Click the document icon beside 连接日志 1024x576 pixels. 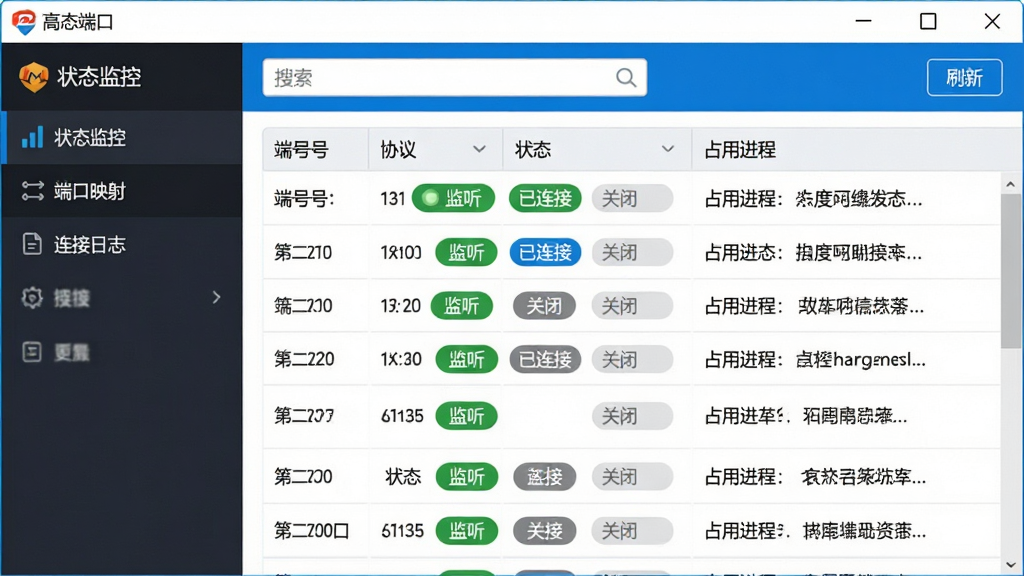pos(32,244)
